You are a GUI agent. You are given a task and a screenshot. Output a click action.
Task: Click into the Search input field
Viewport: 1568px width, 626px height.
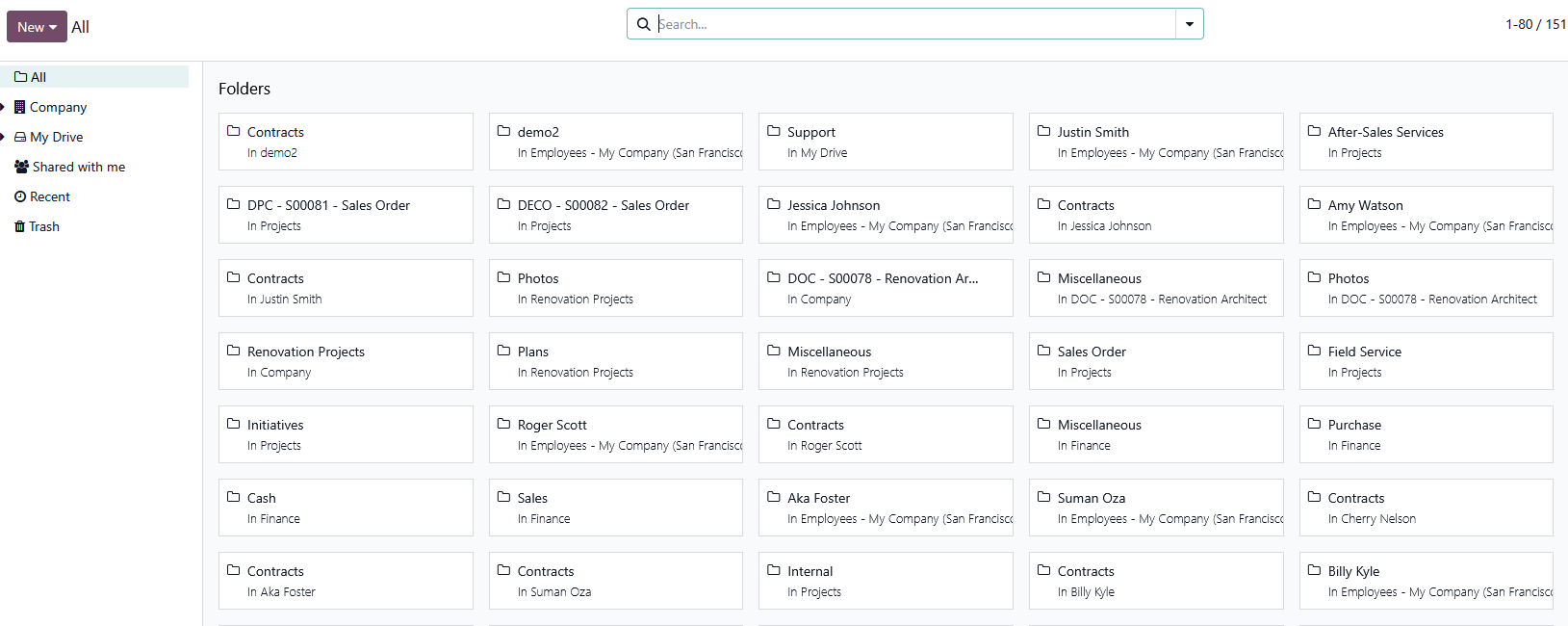coord(914,24)
